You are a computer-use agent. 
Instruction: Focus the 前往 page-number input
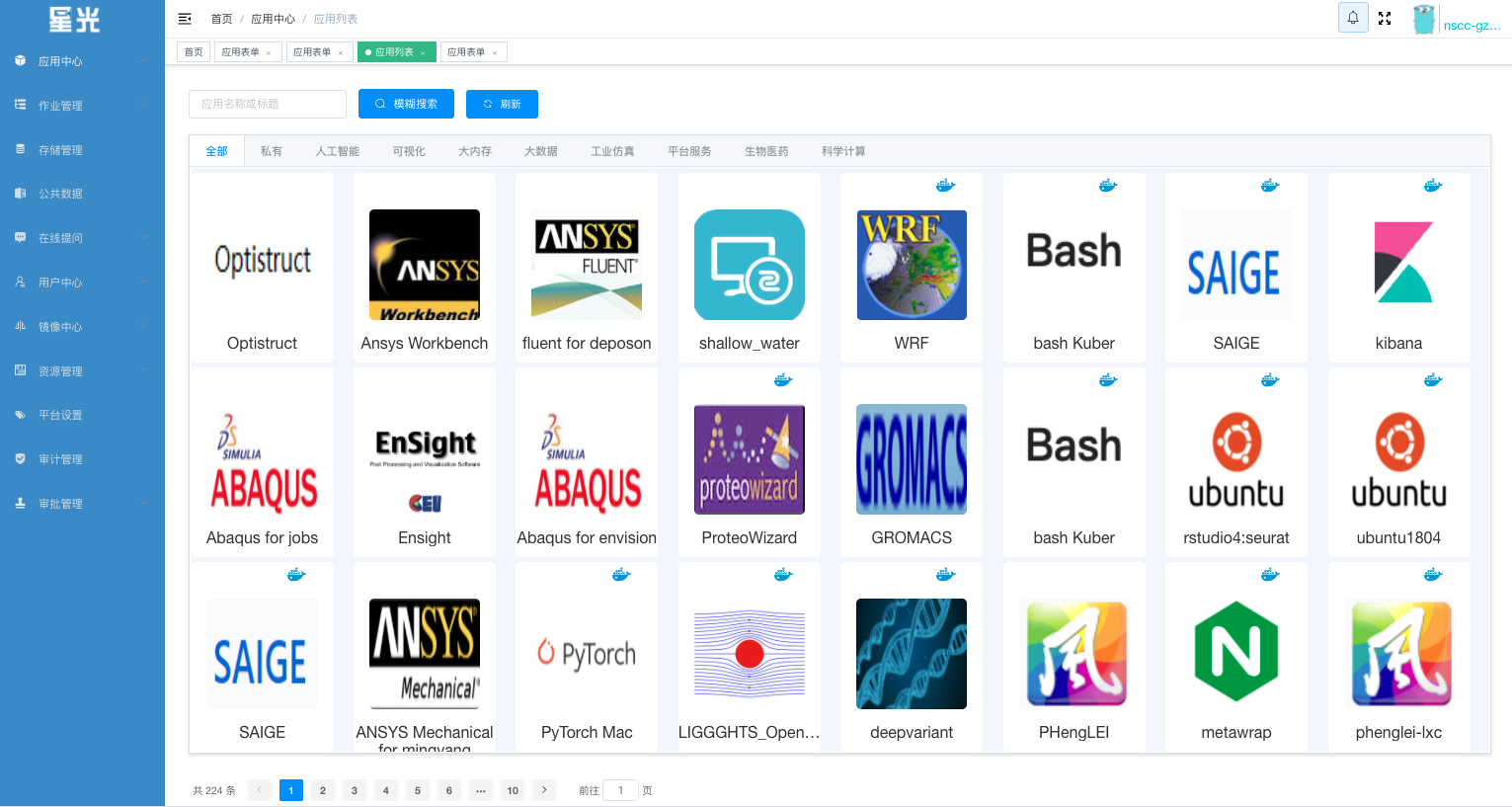pos(620,790)
